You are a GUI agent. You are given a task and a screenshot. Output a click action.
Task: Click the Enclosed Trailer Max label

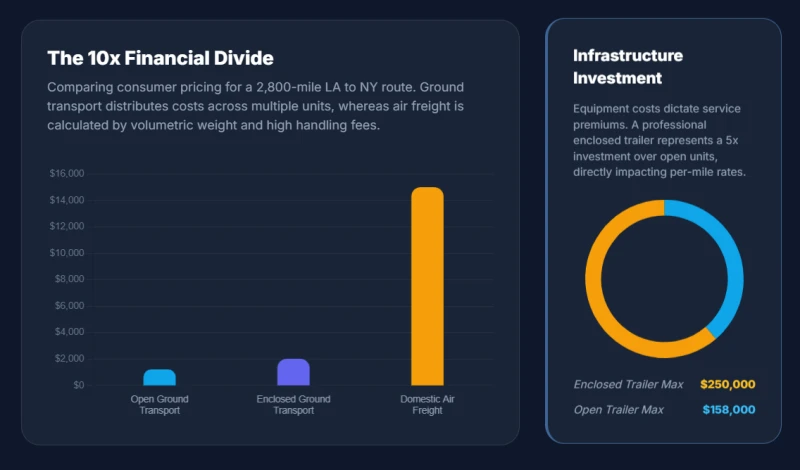coord(629,384)
